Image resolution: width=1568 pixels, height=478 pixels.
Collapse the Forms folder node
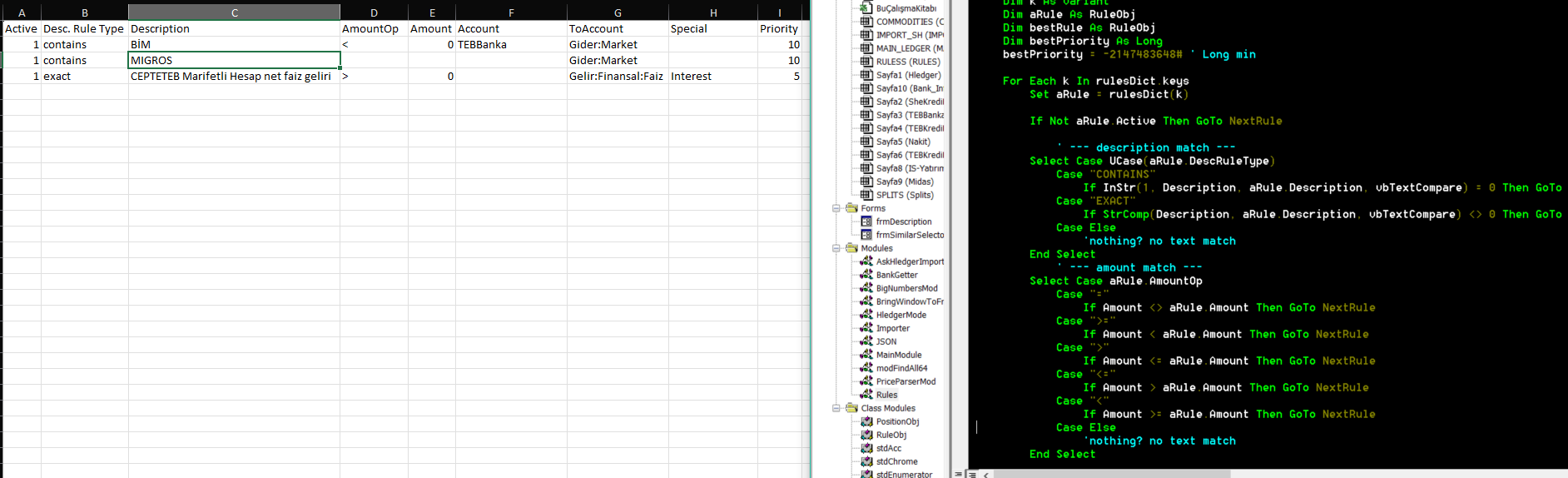pyautogui.click(x=836, y=208)
